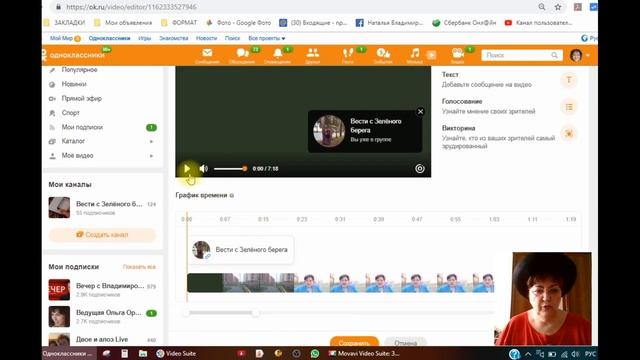The height and width of the screenshot is (360, 640).
Task: Open the События events icon
Action: tap(383, 56)
